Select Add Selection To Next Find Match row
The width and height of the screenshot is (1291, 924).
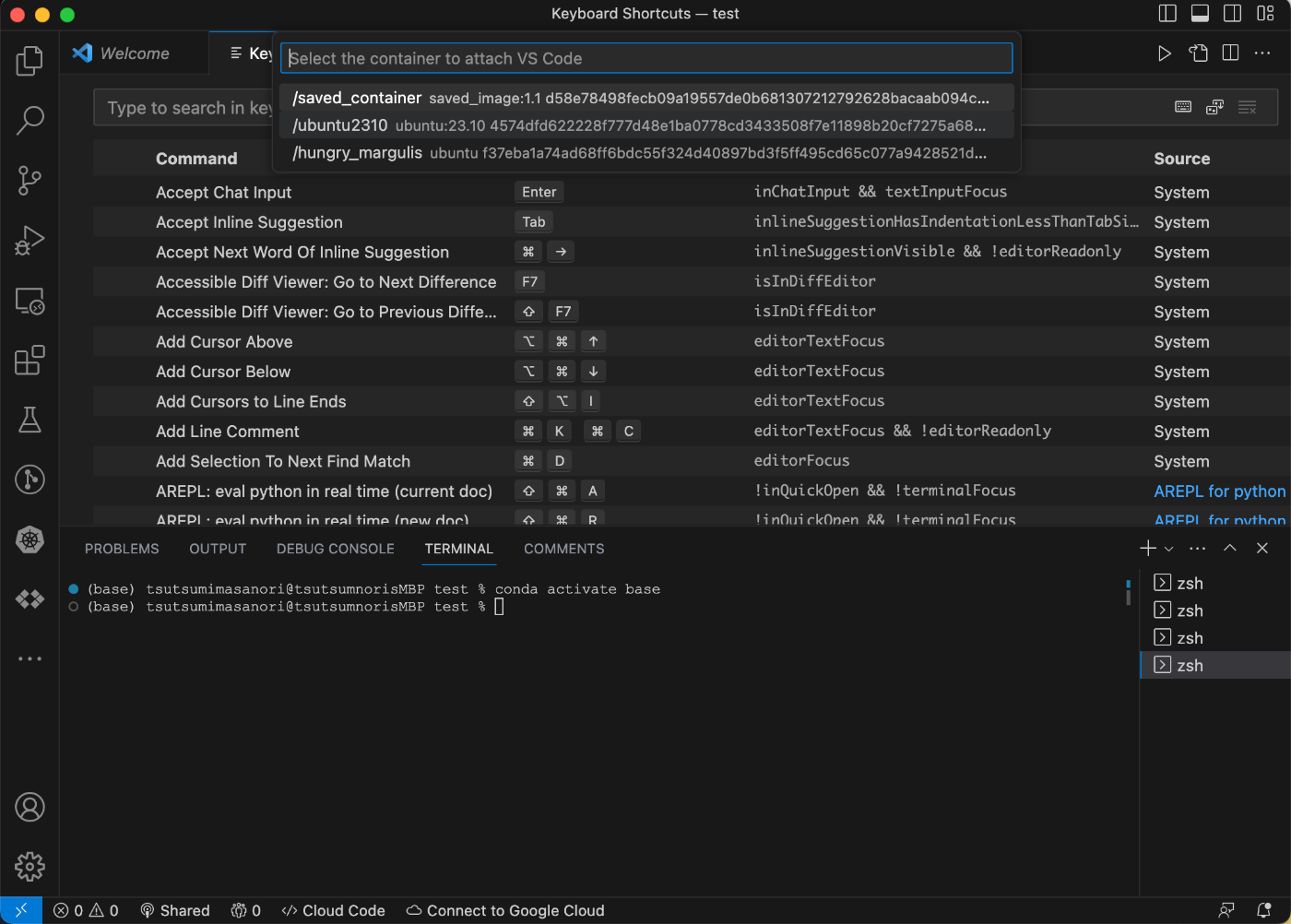tap(692, 461)
